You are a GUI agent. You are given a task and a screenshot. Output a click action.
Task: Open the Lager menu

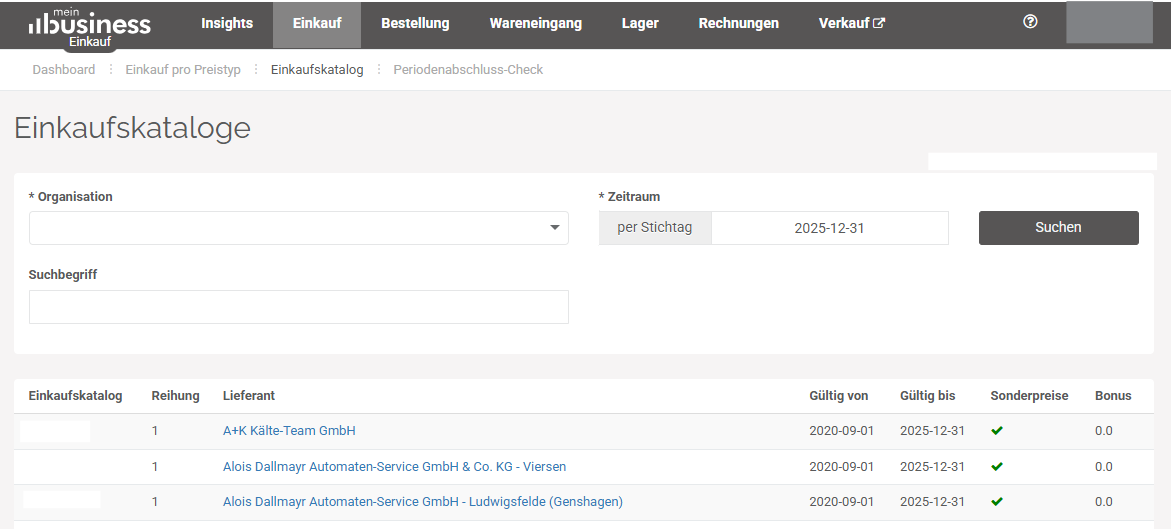pyautogui.click(x=640, y=23)
